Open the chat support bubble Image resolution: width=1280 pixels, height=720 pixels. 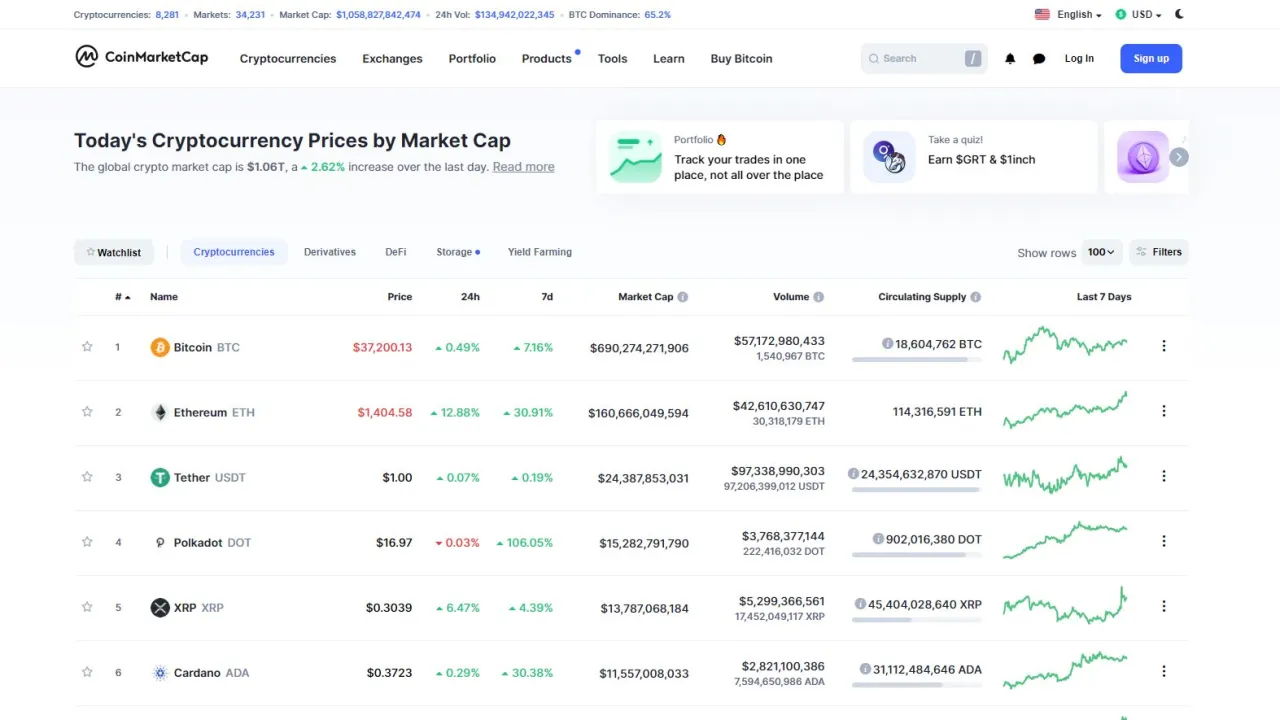pyautogui.click(x=1038, y=58)
